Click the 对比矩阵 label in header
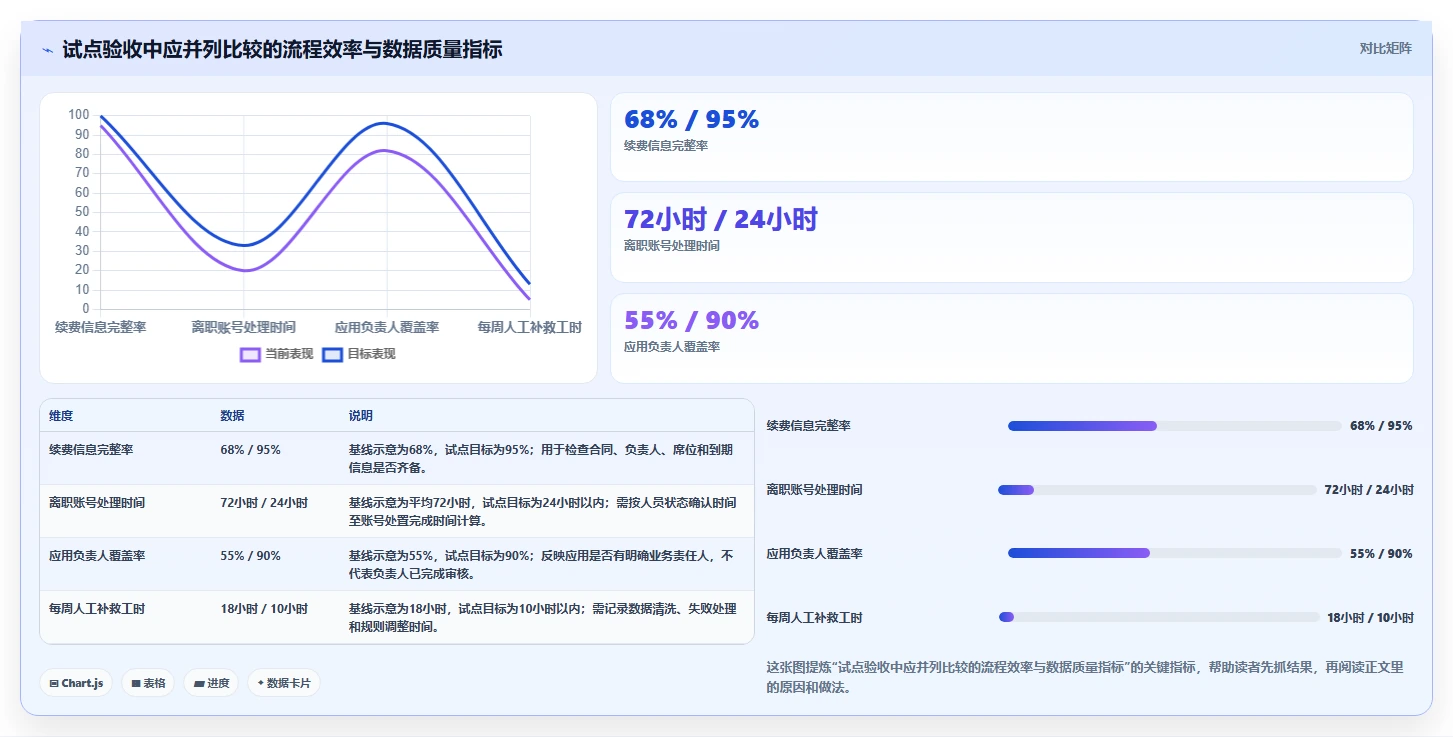The height and width of the screenshot is (737, 1453). [1385, 48]
